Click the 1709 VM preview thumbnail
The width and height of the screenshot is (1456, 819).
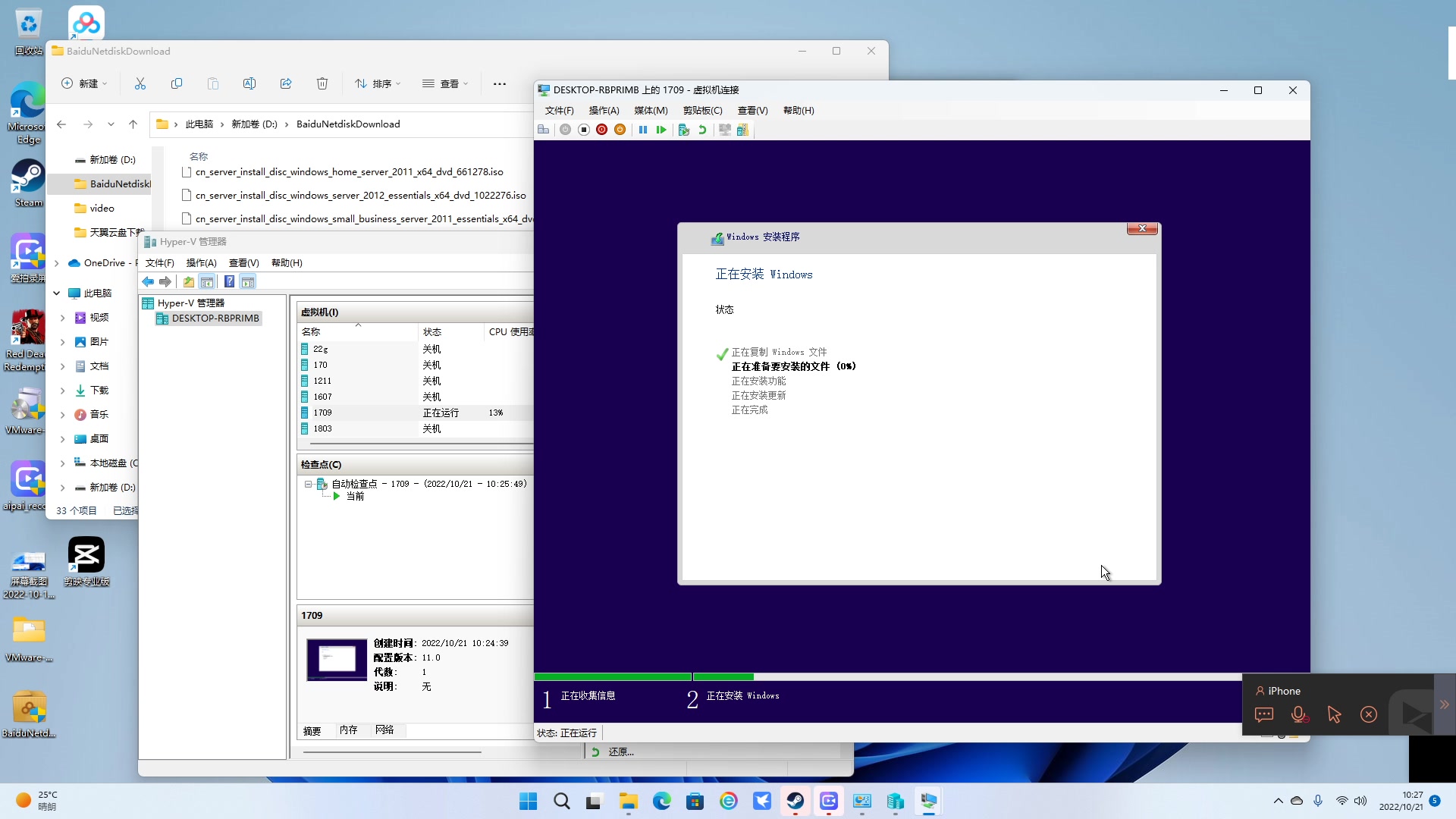[337, 660]
